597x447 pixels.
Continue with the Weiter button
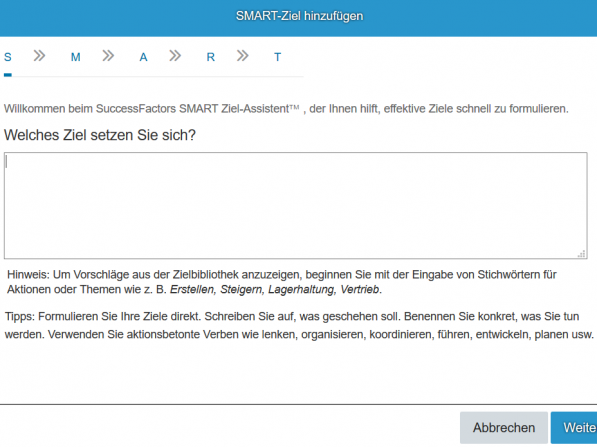[574, 428]
